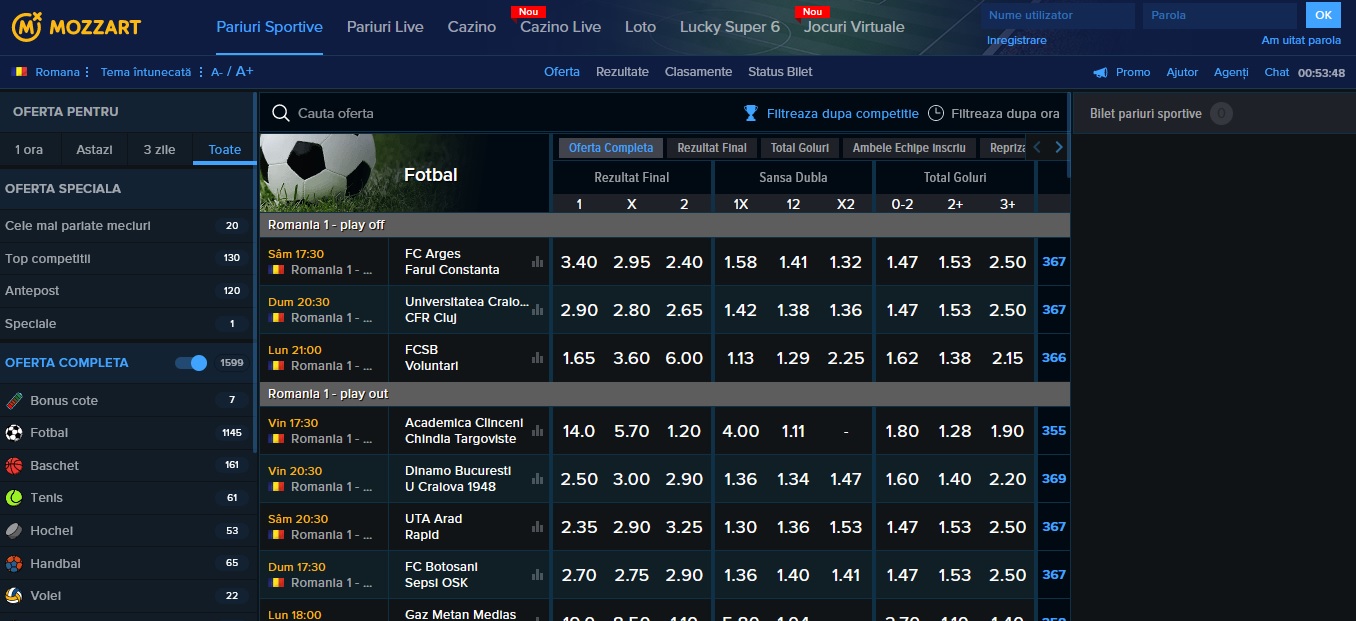
Task: Click the Tenis ball icon
Action: pyautogui.click(x=14, y=497)
